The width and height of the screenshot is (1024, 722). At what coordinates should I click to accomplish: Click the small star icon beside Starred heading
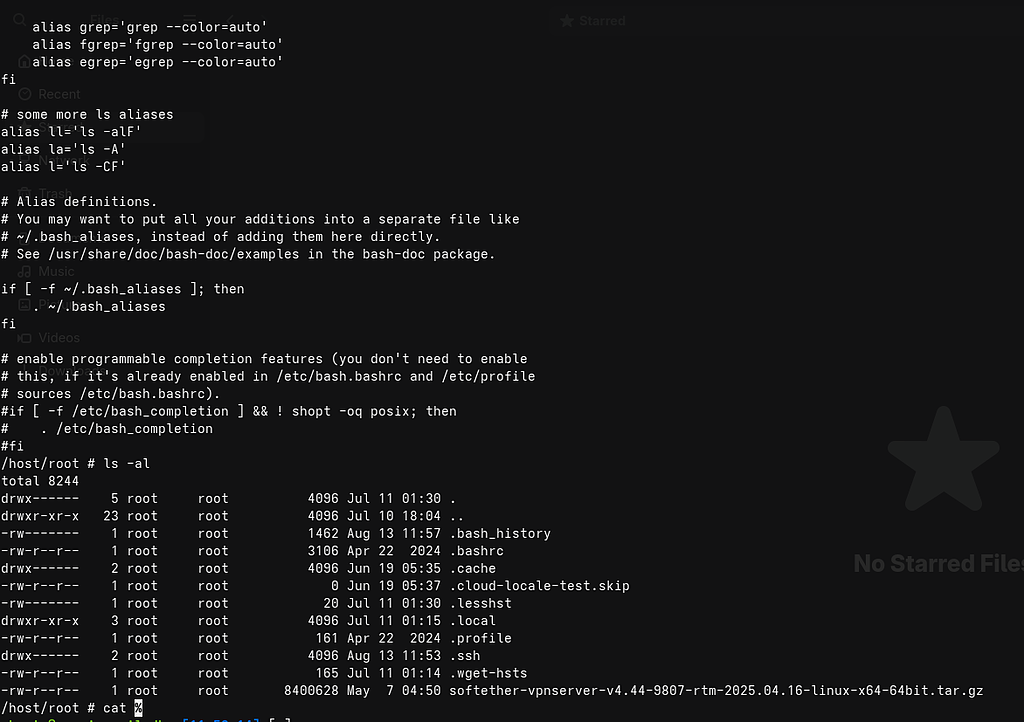[567, 21]
